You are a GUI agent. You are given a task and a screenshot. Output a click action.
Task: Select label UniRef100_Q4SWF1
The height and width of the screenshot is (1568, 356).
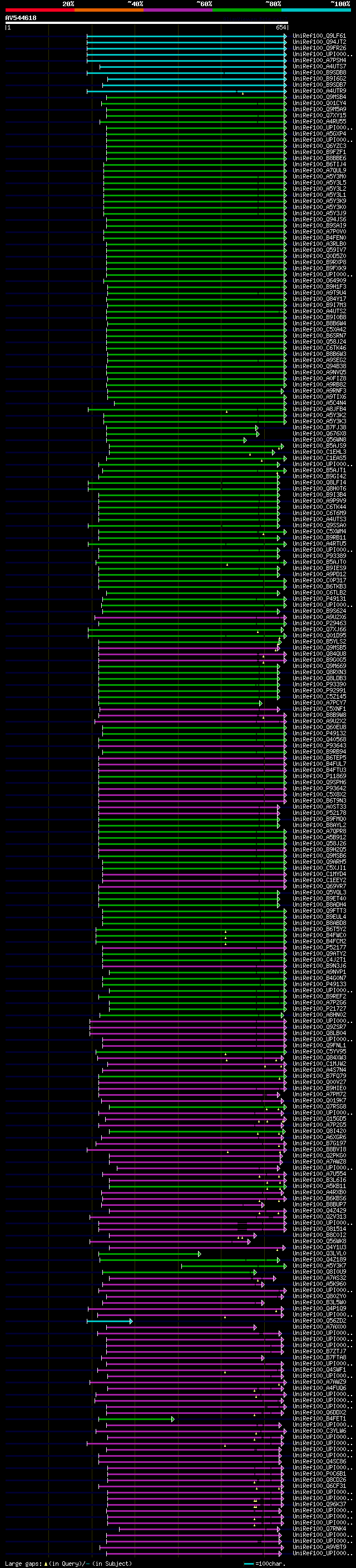(x=319, y=1369)
